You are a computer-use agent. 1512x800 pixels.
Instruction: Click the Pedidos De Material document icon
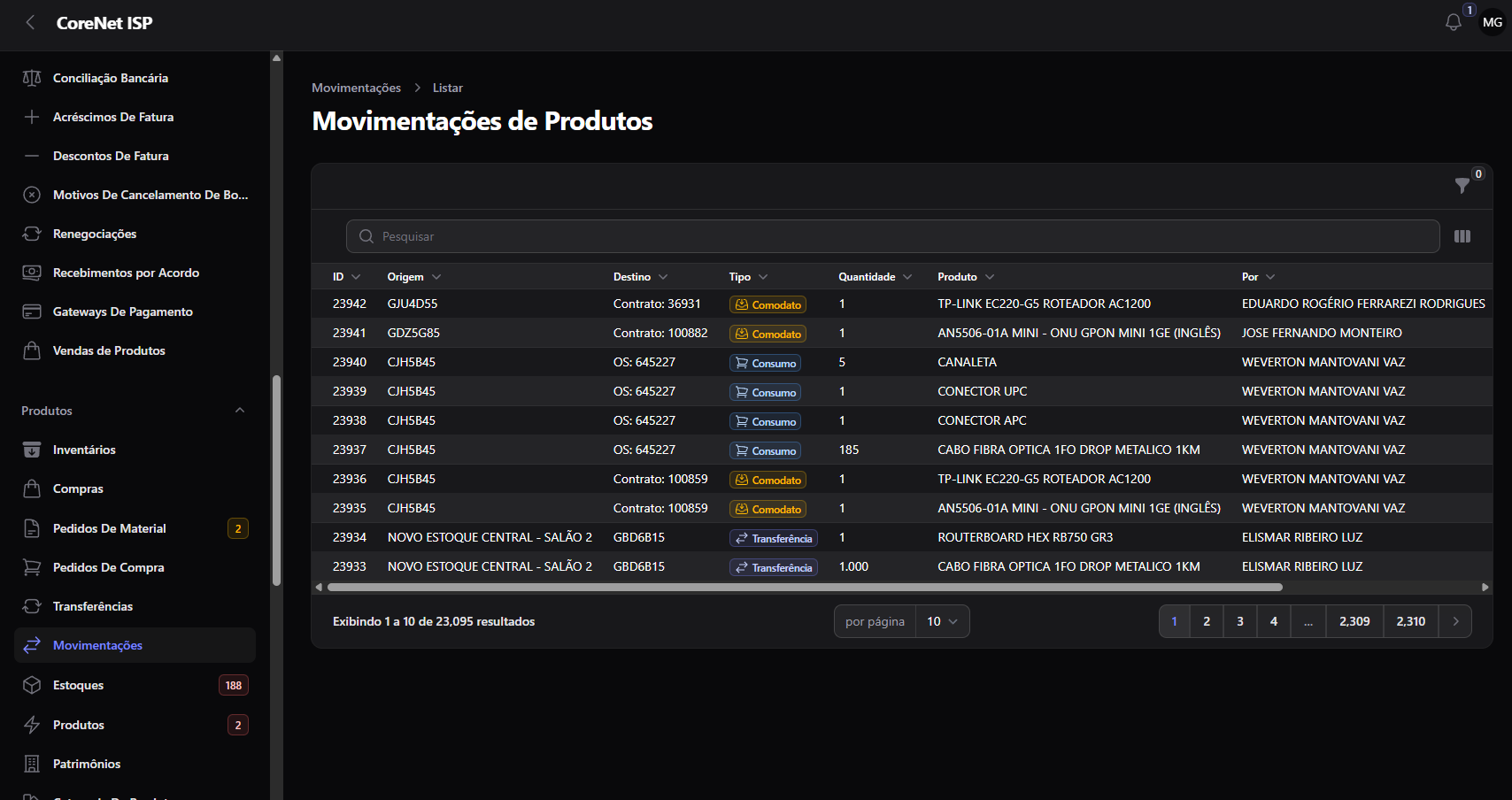coord(32,528)
